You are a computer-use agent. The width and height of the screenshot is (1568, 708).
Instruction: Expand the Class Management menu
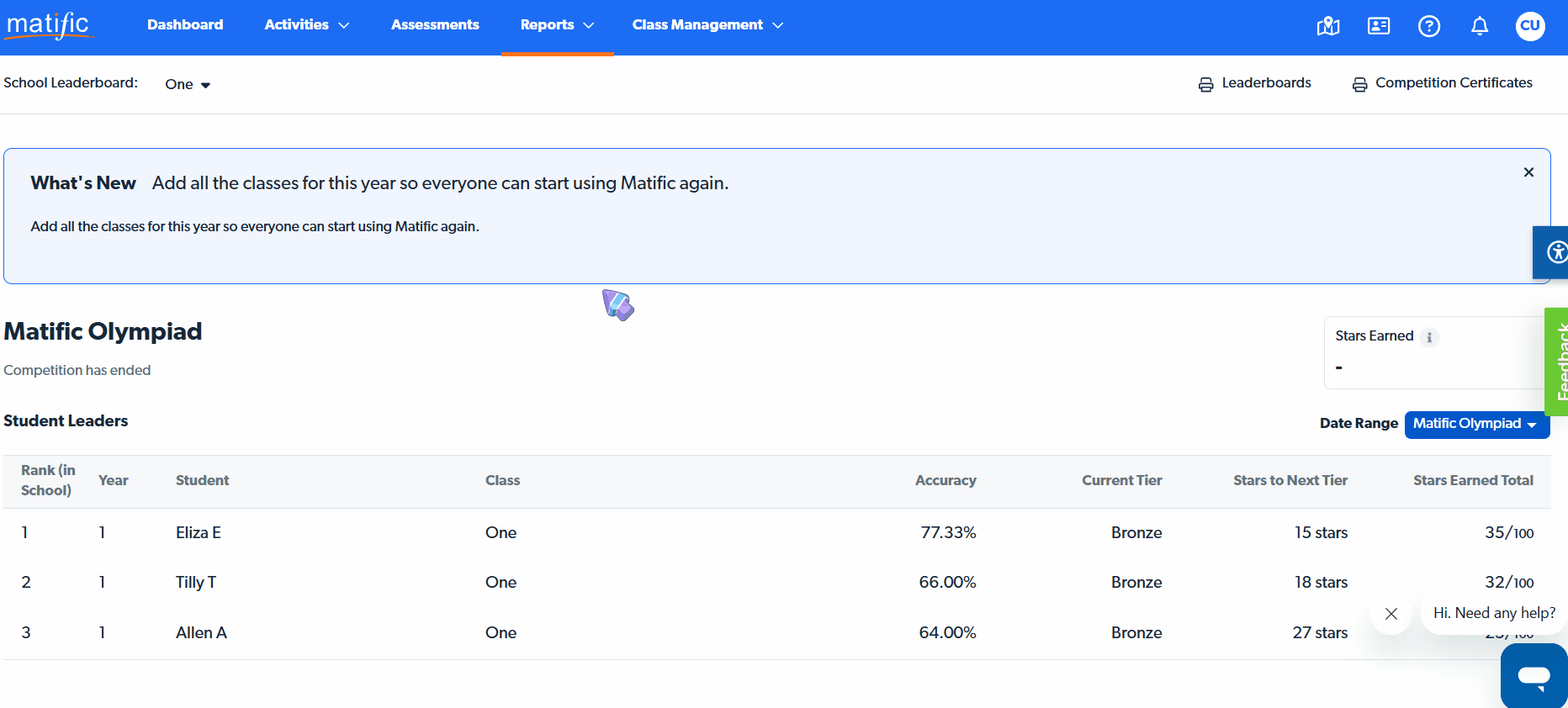[x=707, y=25]
